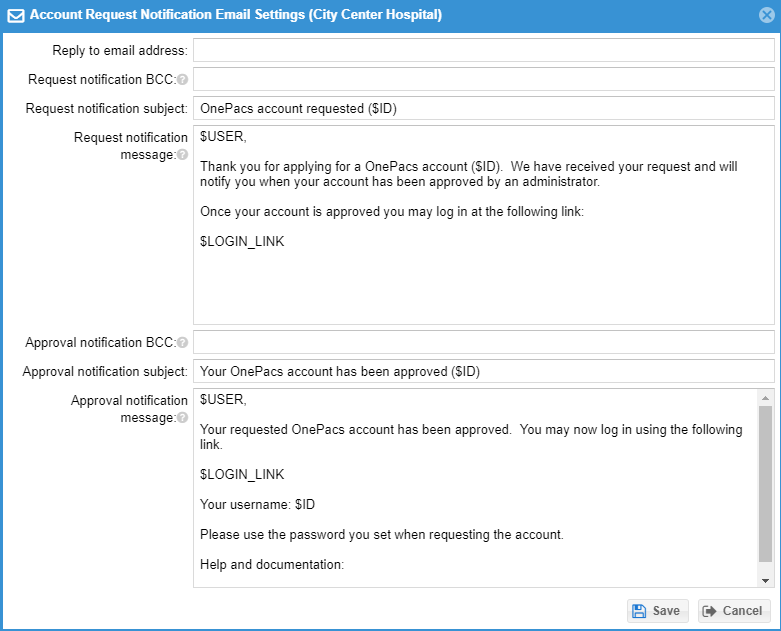This screenshot has height=631, width=781.
Task: Click the envelope icon in title bar
Action: click(x=16, y=15)
